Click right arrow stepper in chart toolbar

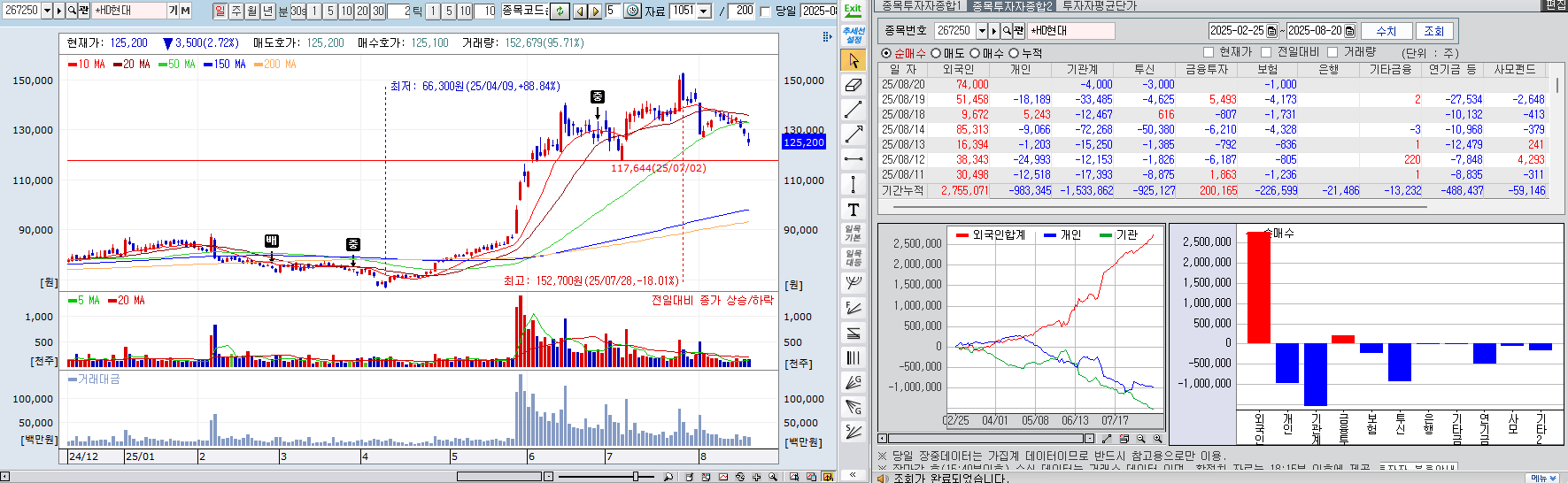pyautogui.click(x=594, y=11)
